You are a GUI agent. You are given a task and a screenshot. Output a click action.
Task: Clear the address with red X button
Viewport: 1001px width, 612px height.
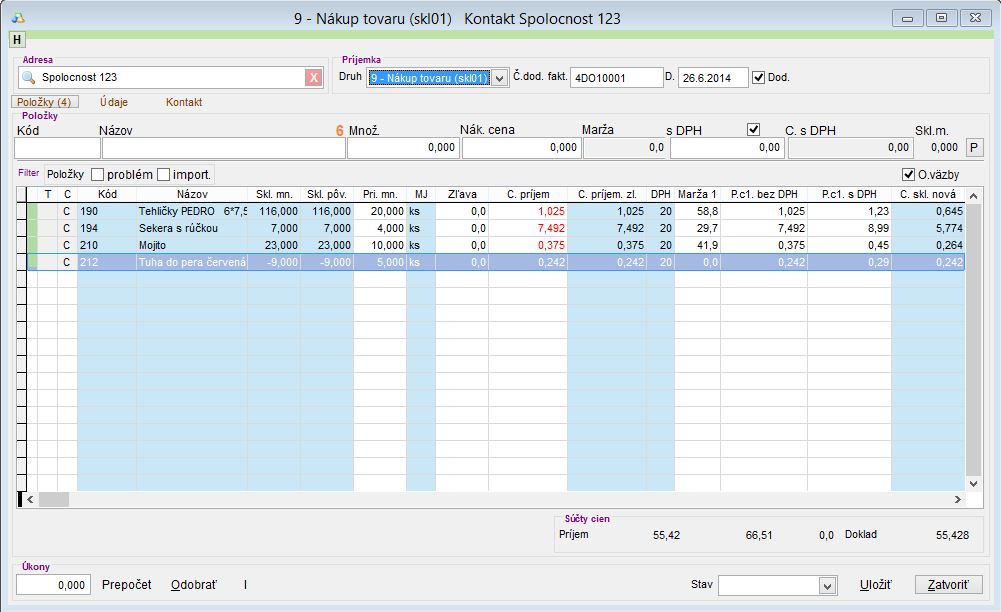click(313, 78)
